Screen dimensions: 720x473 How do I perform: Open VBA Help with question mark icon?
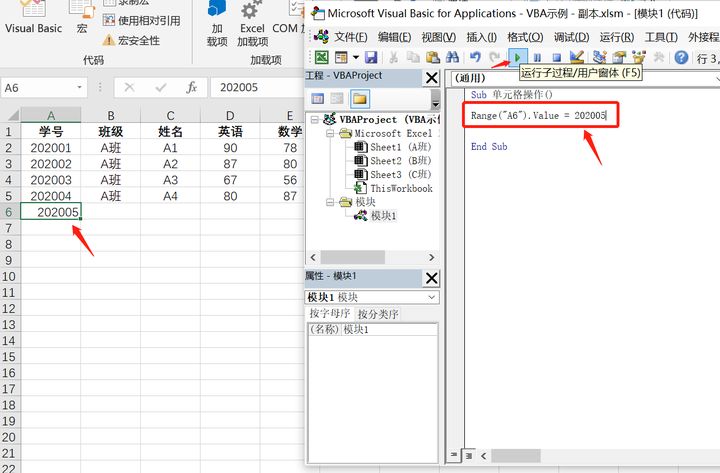(x=681, y=57)
